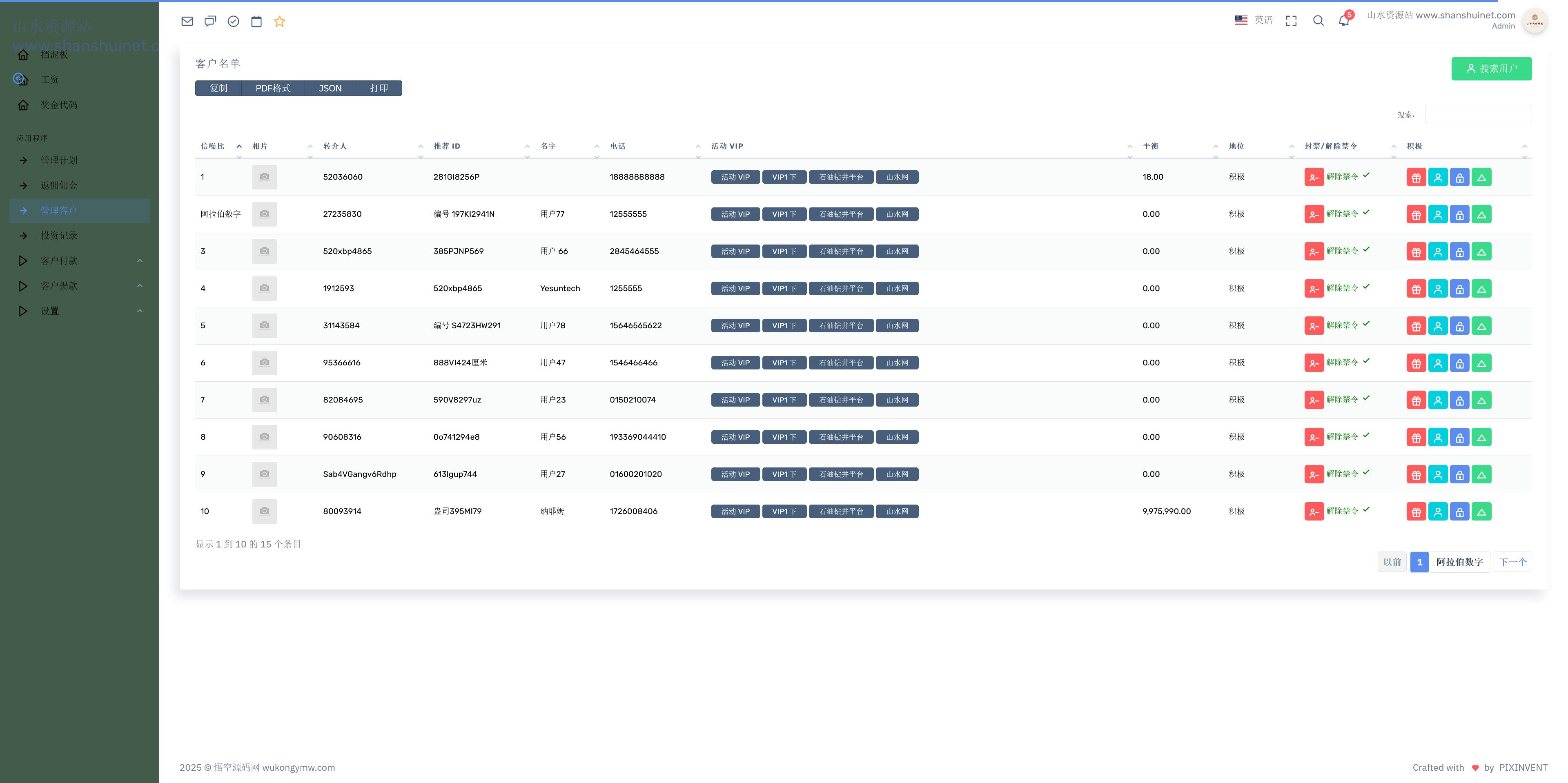Image resolution: width=1568 pixels, height=783 pixels.
Task: Click blue lock icon for Yesuntech row
Action: [1460, 289]
